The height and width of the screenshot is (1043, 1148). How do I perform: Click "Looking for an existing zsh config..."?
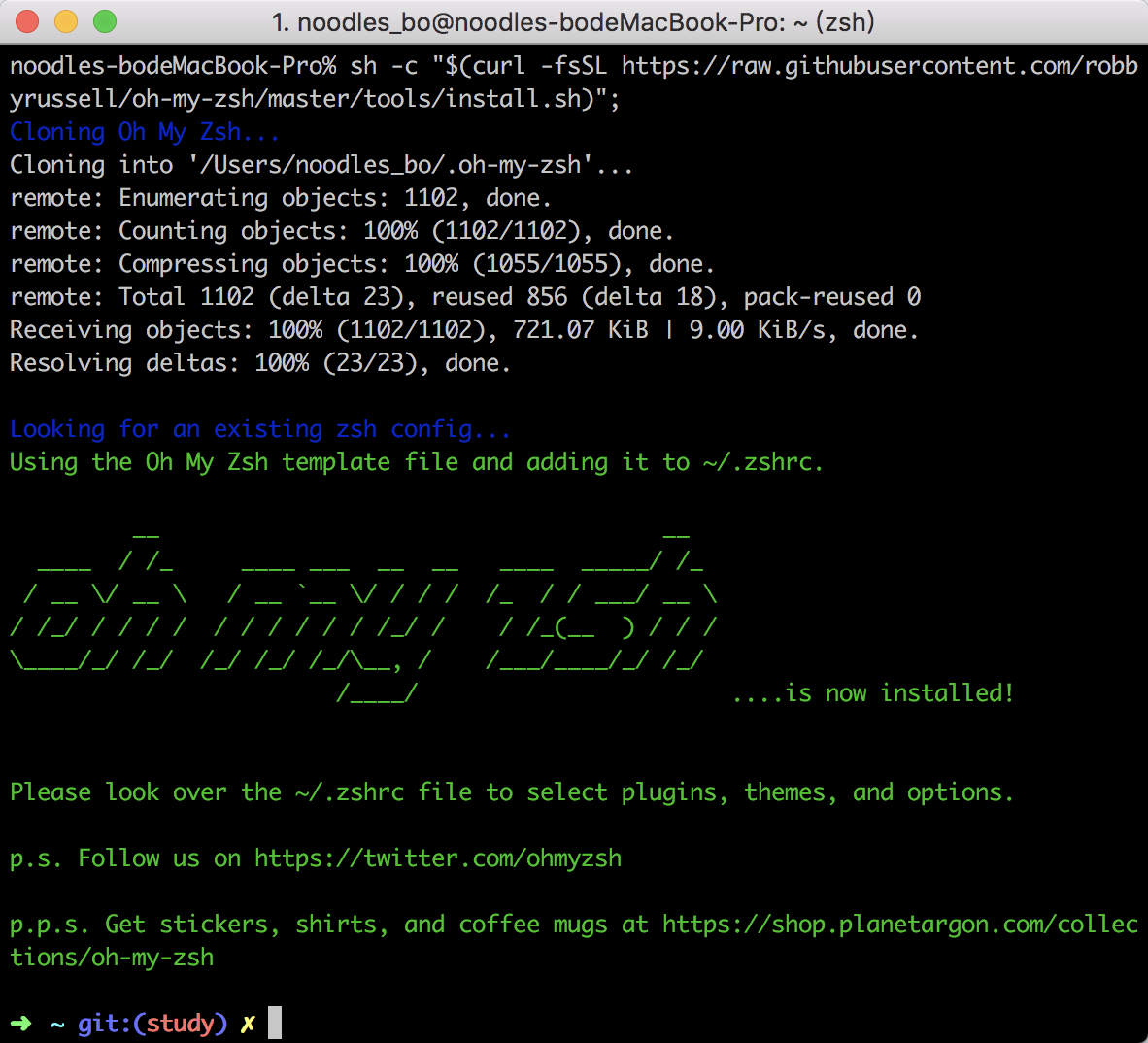tap(260, 429)
